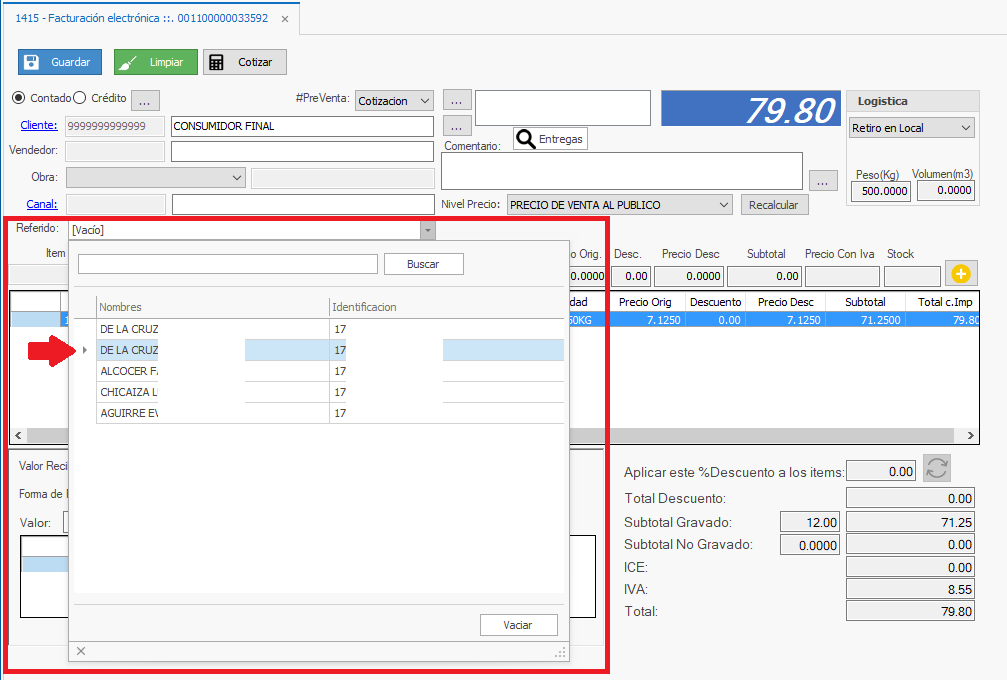Close the Referido popup with X

click(81, 651)
